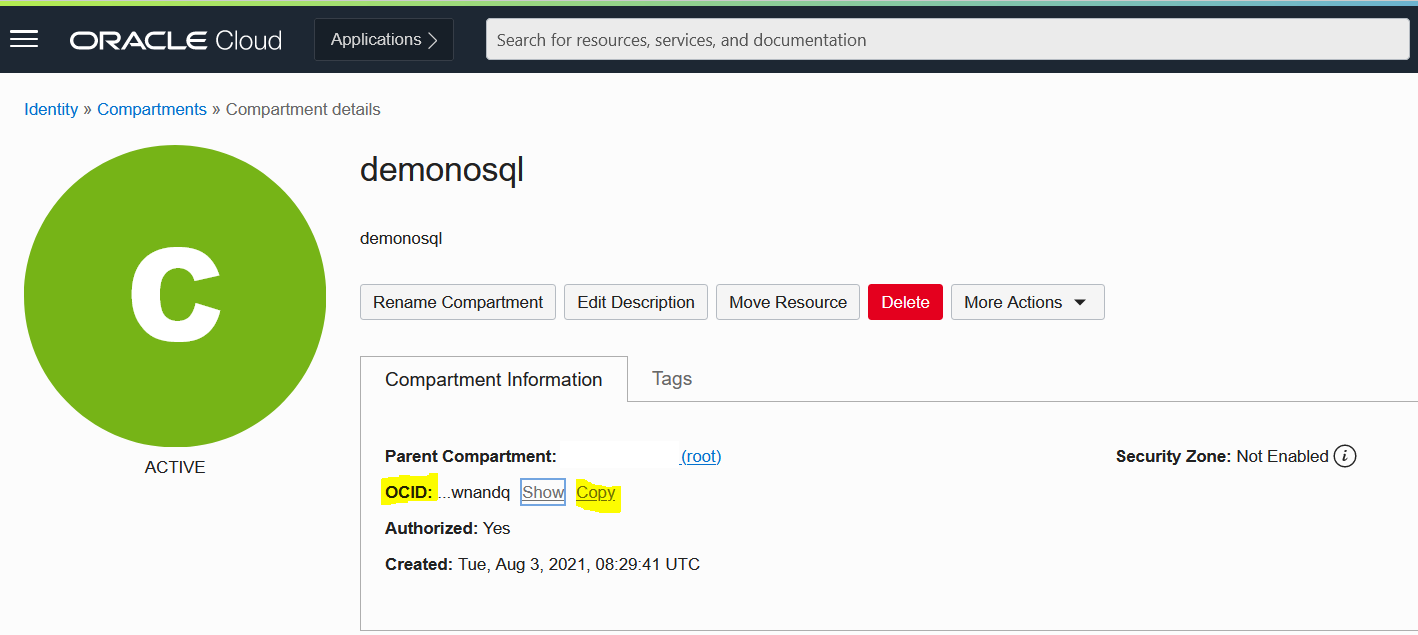
Task: Click Move Resource button
Action: tap(788, 302)
